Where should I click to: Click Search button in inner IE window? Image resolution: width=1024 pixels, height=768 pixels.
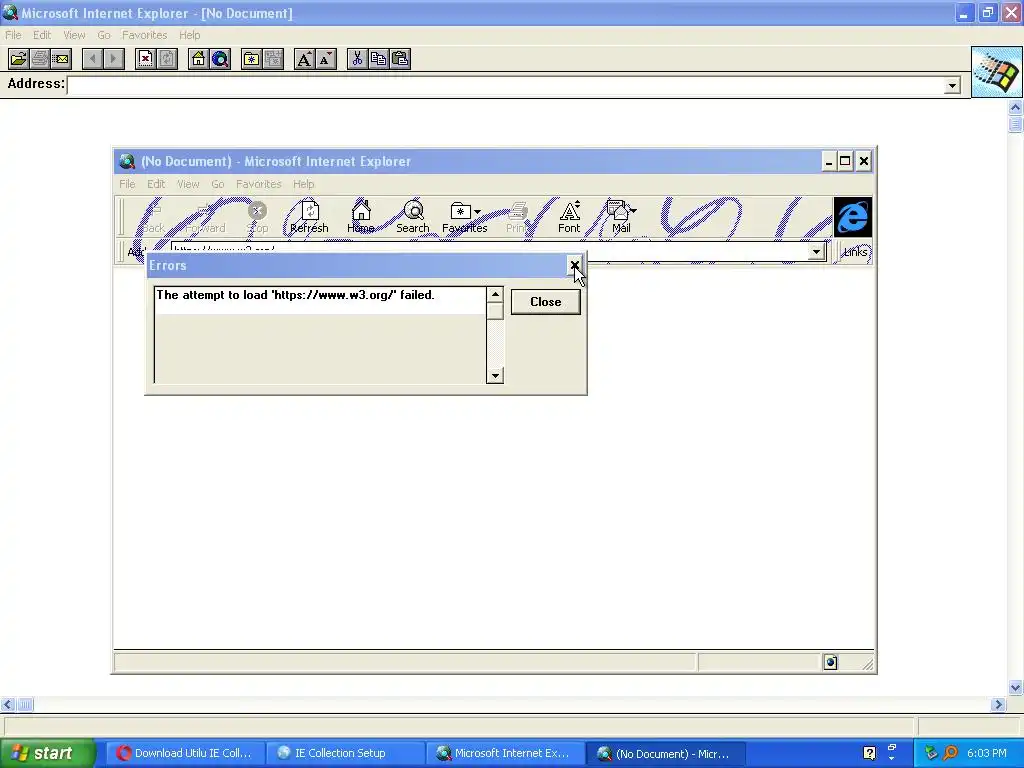pos(413,217)
